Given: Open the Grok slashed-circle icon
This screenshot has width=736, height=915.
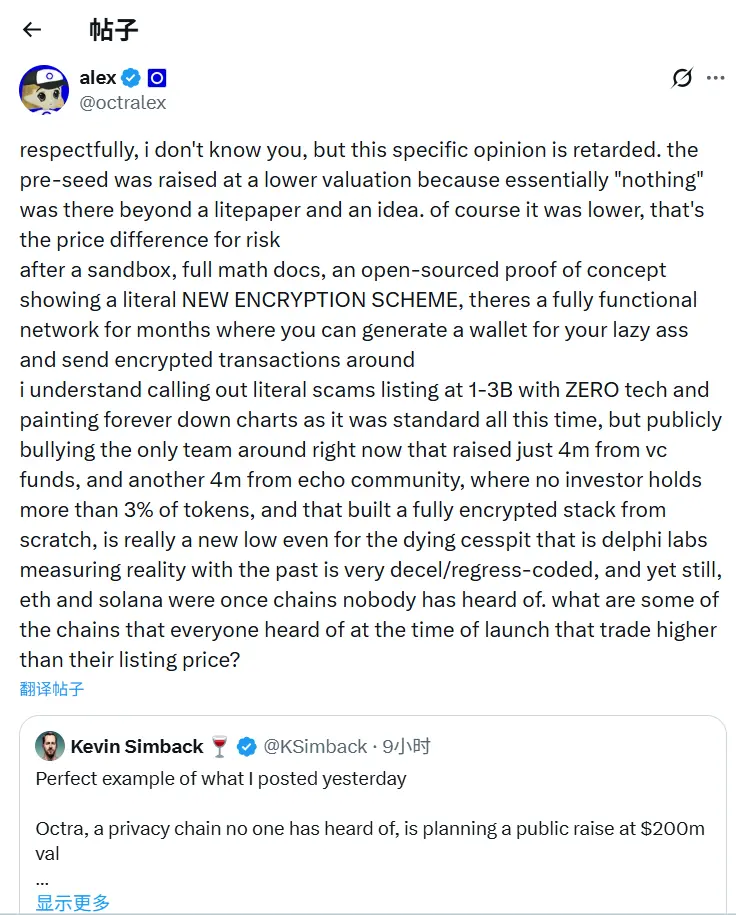Looking at the screenshot, I should pos(682,78).
